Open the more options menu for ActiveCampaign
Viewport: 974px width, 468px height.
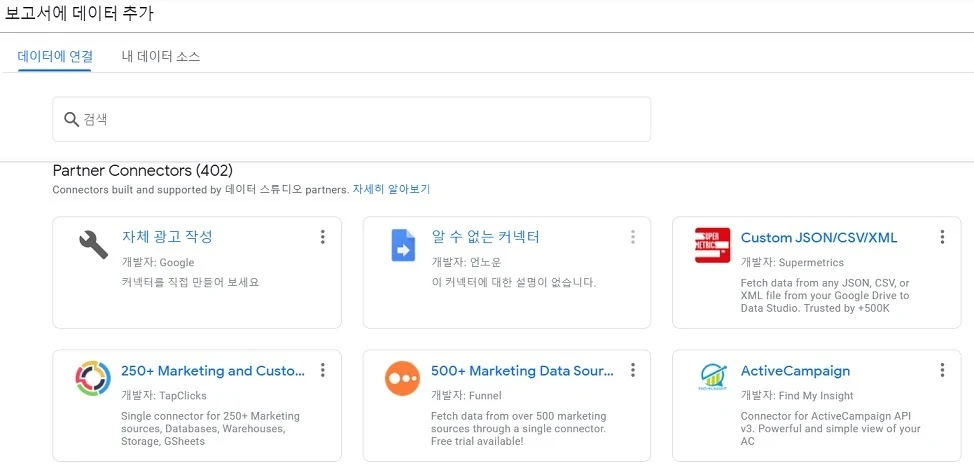coord(942,370)
